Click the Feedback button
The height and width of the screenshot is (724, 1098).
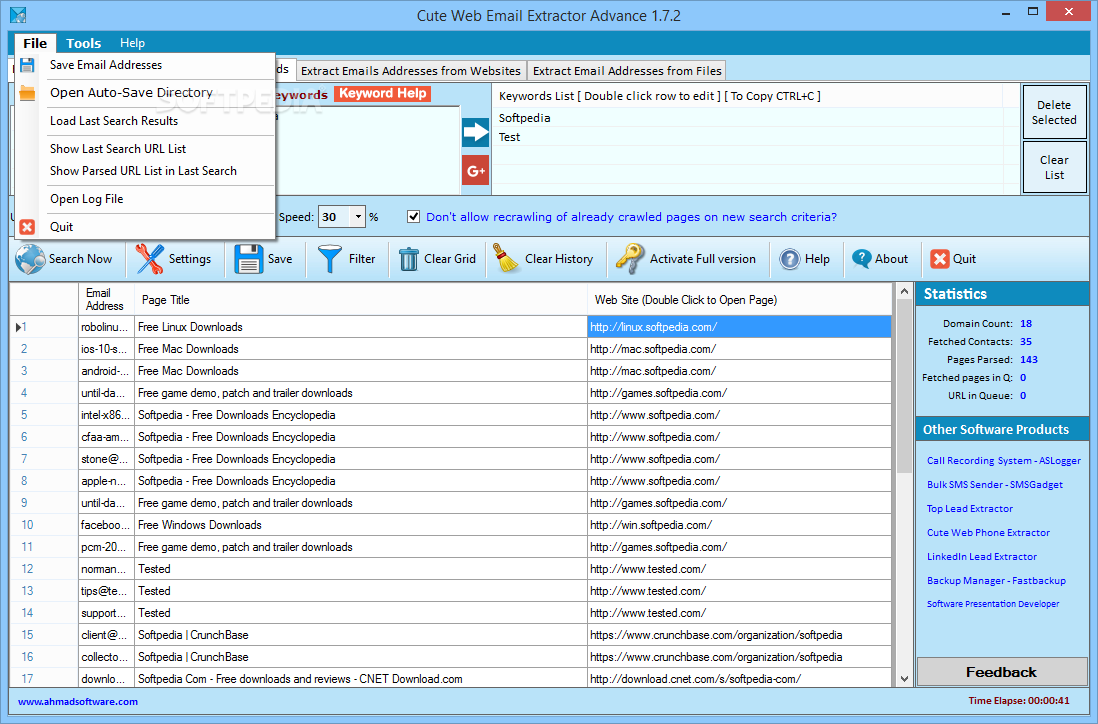coord(1001,672)
